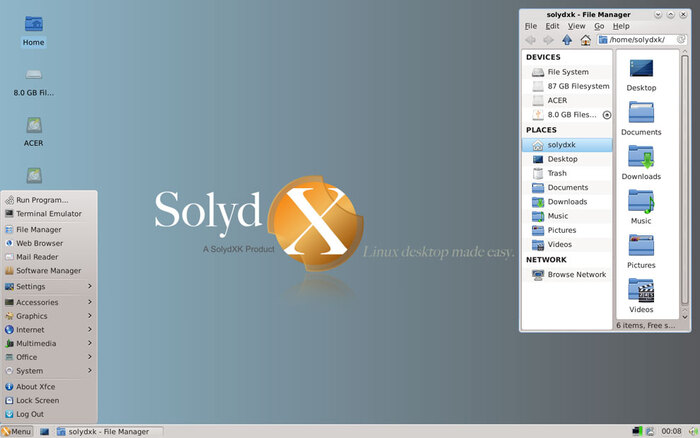The width and height of the screenshot is (700, 438).
Task: Select the Videos folder icon in file pane
Action: [641, 295]
